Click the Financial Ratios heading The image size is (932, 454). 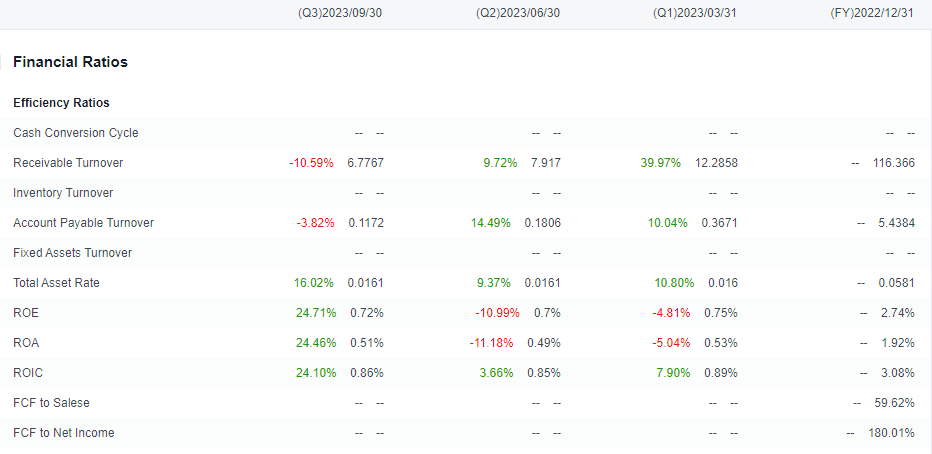pyautogui.click(x=70, y=62)
